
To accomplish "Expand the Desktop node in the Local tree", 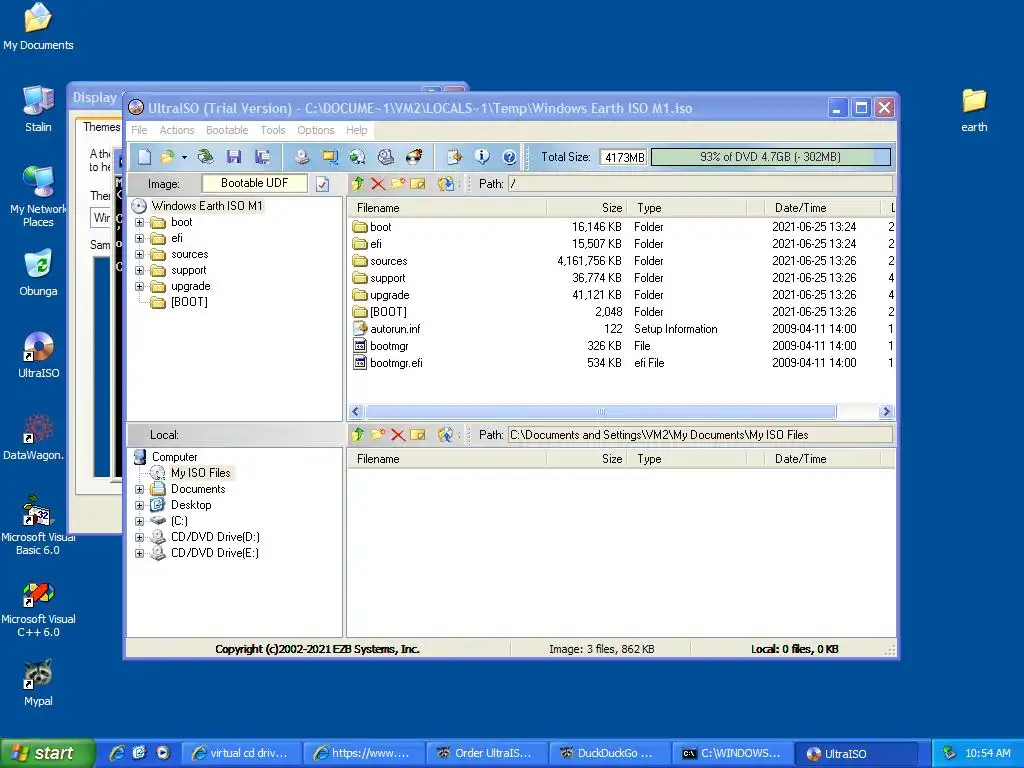I will pos(139,505).
